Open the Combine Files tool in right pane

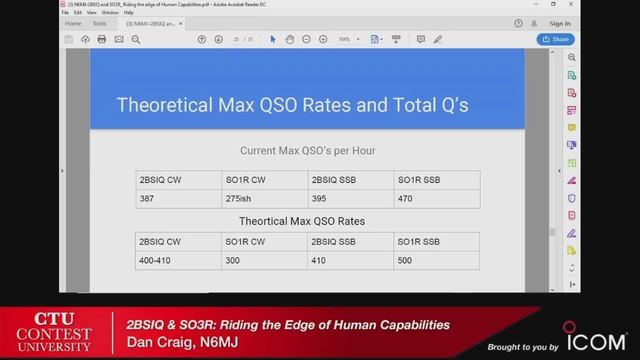[x=571, y=145]
